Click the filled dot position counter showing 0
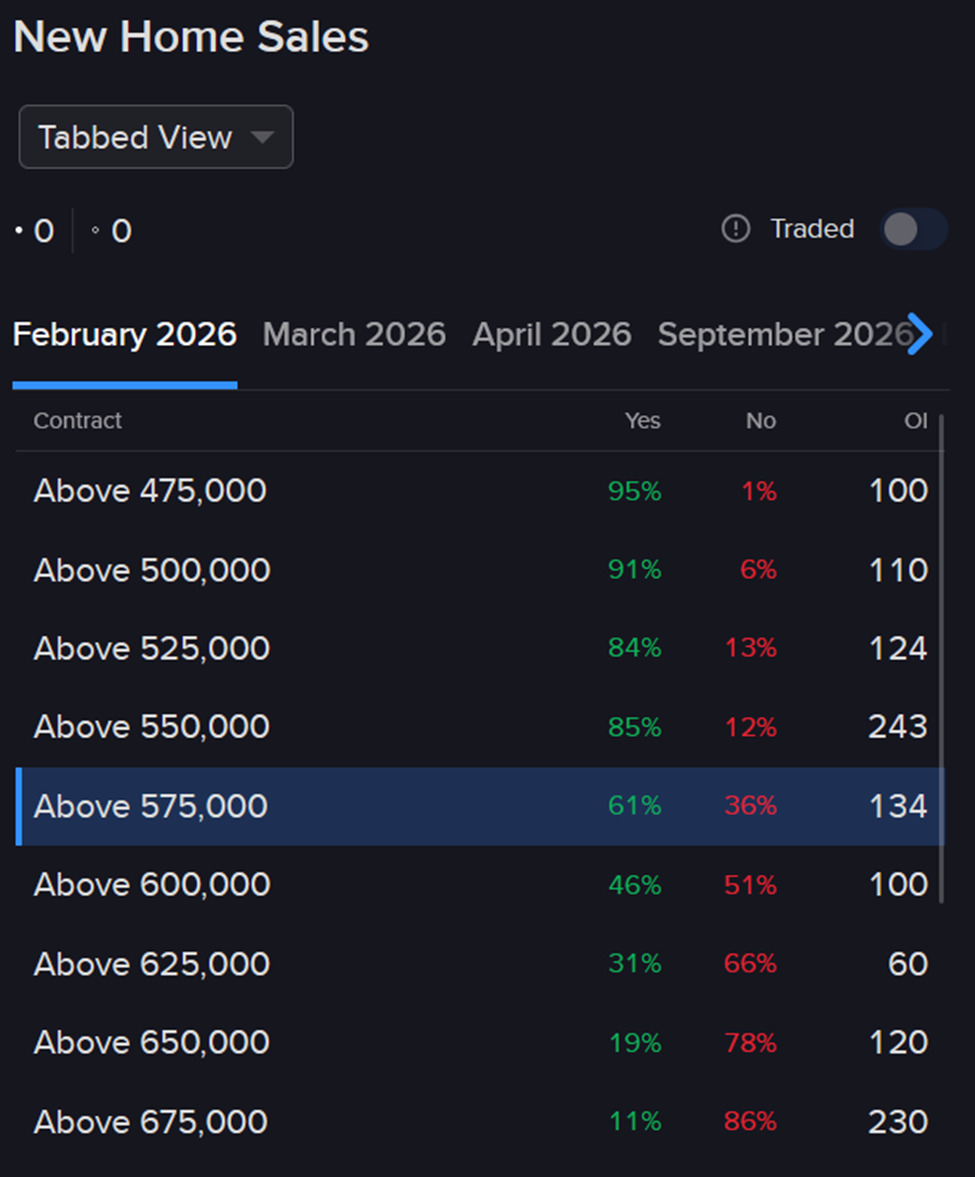Screen dimensions: 975x1177 (x=35, y=230)
